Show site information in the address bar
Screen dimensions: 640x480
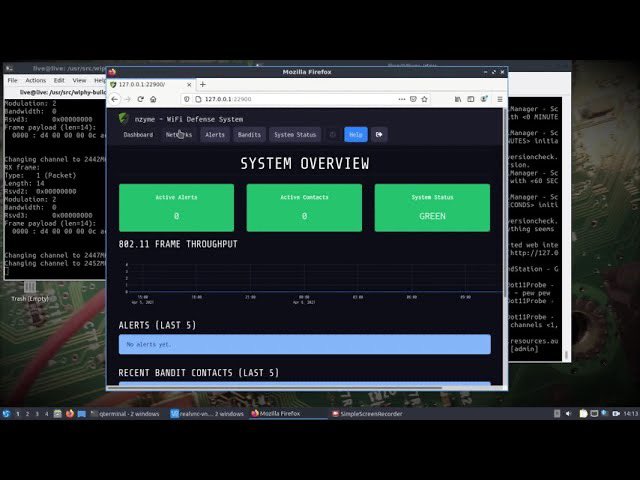coord(198,99)
